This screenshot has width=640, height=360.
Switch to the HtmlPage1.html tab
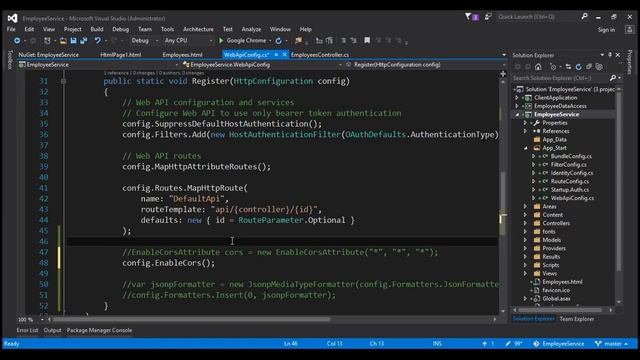(120, 55)
